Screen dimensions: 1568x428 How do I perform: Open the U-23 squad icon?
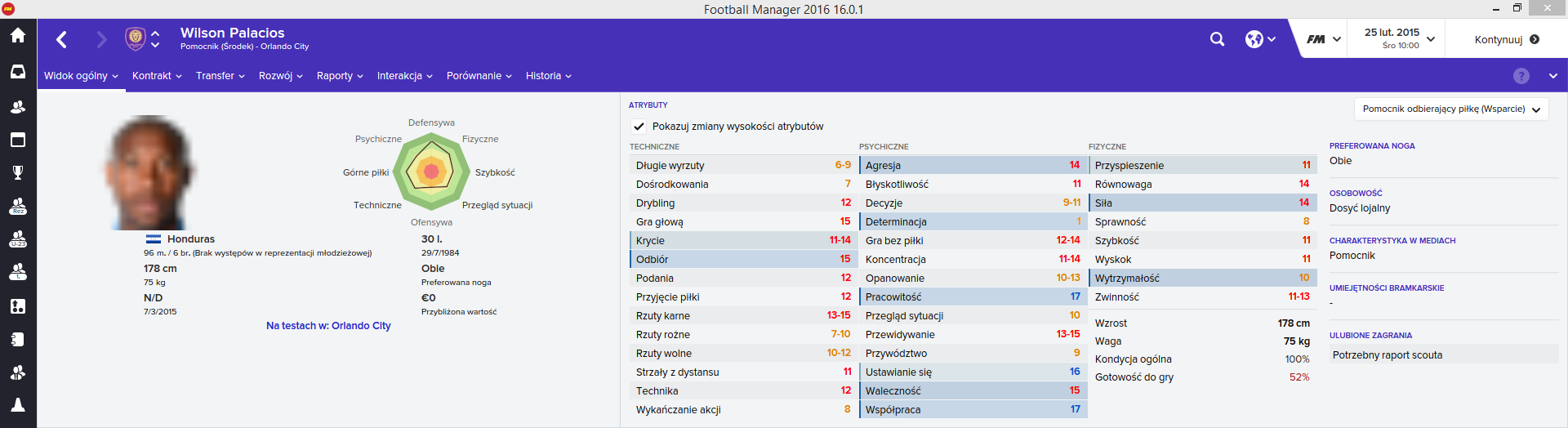coord(18,239)
